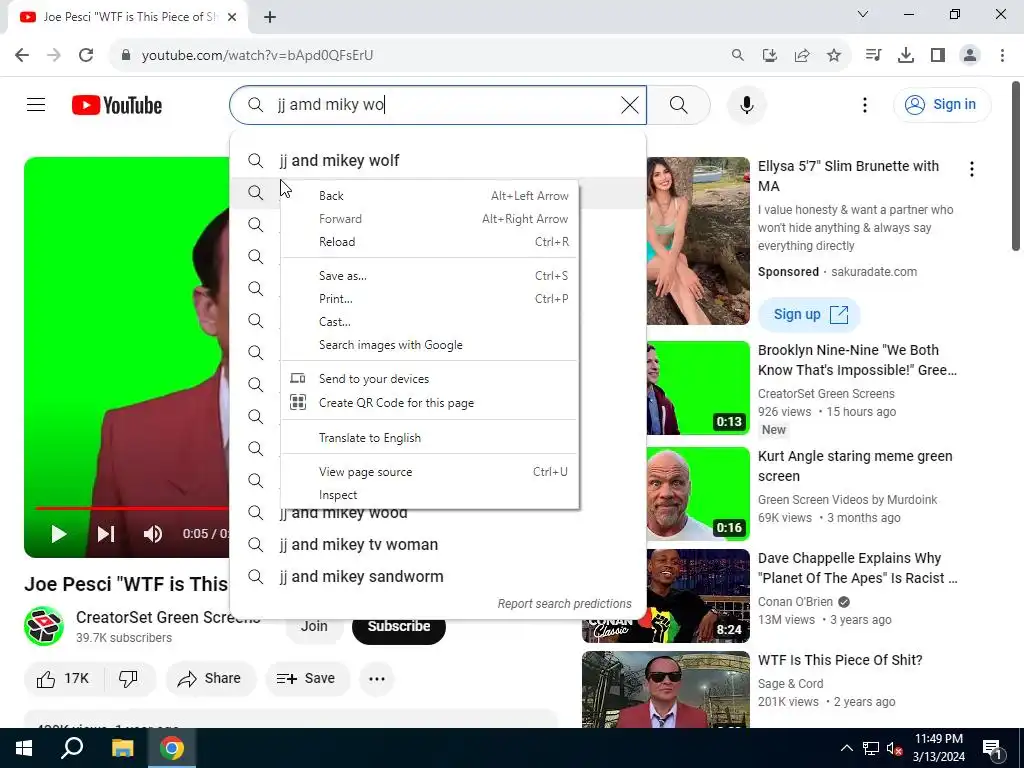Choose Print... from context menu
Viewport: 1024px width, 768px height.
430,298
